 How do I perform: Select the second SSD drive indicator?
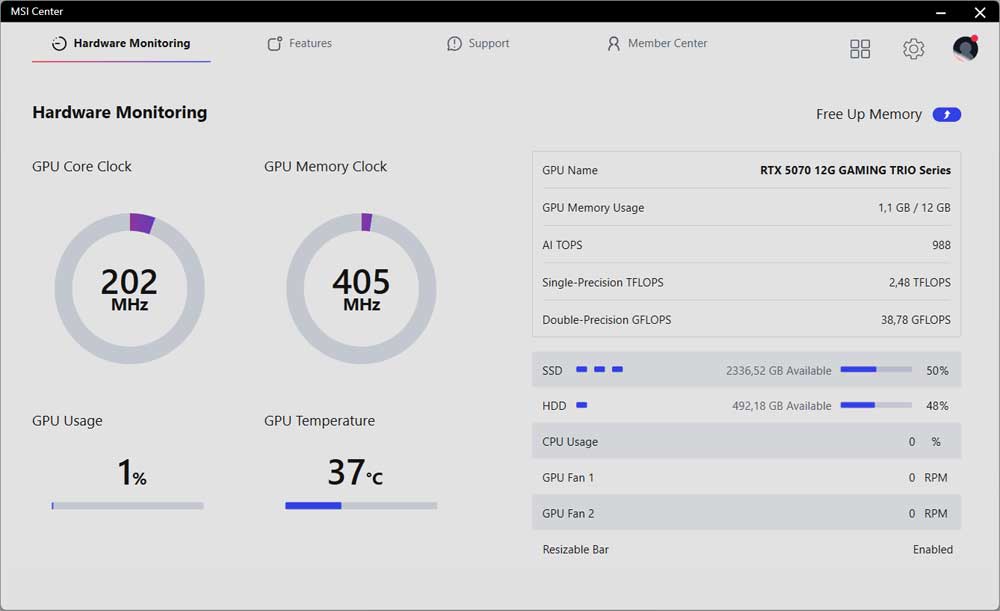click(x=599, y=369)
